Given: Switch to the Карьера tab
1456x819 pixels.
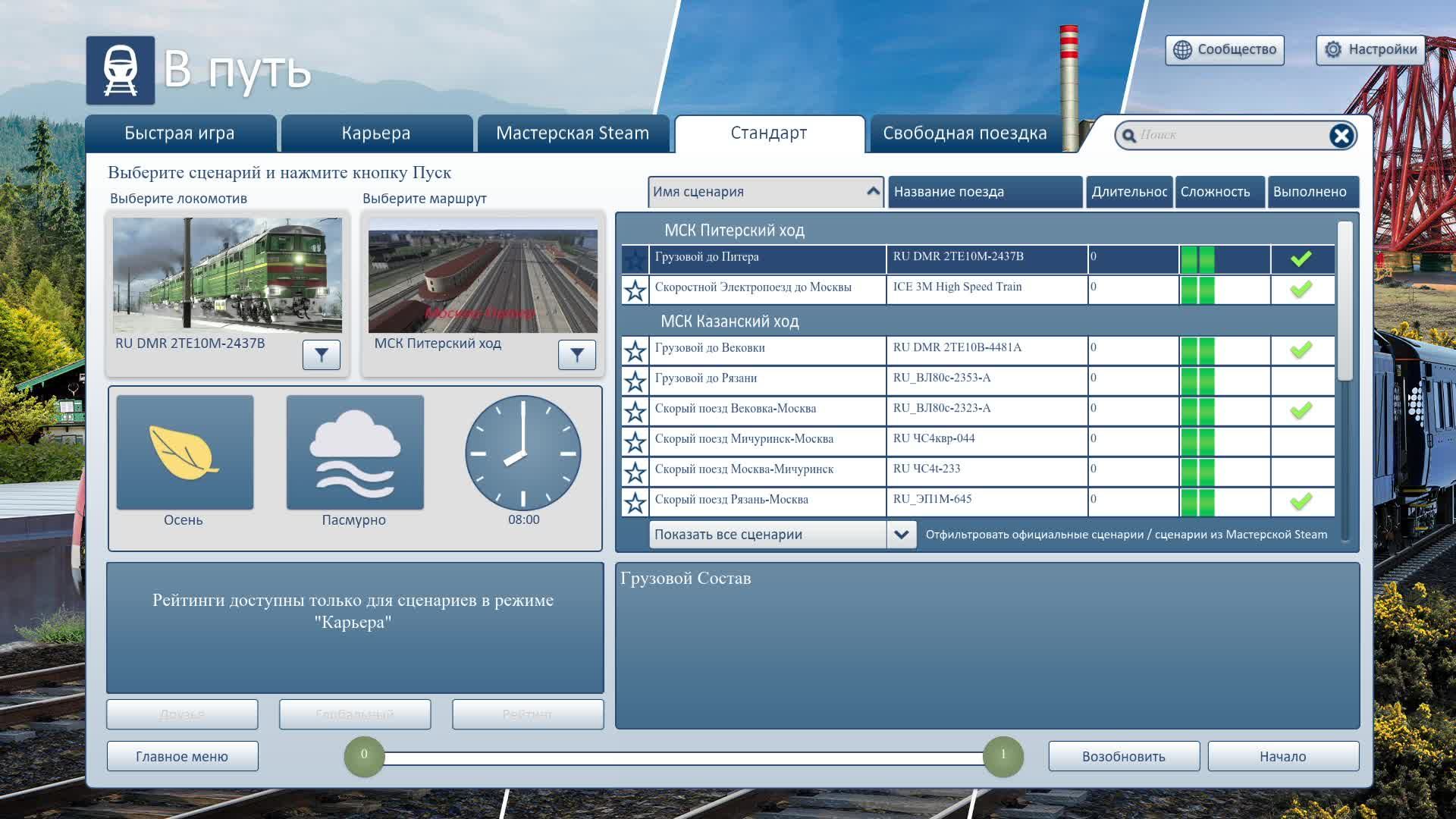Looking at the screenshot, I should coord(377,133).
